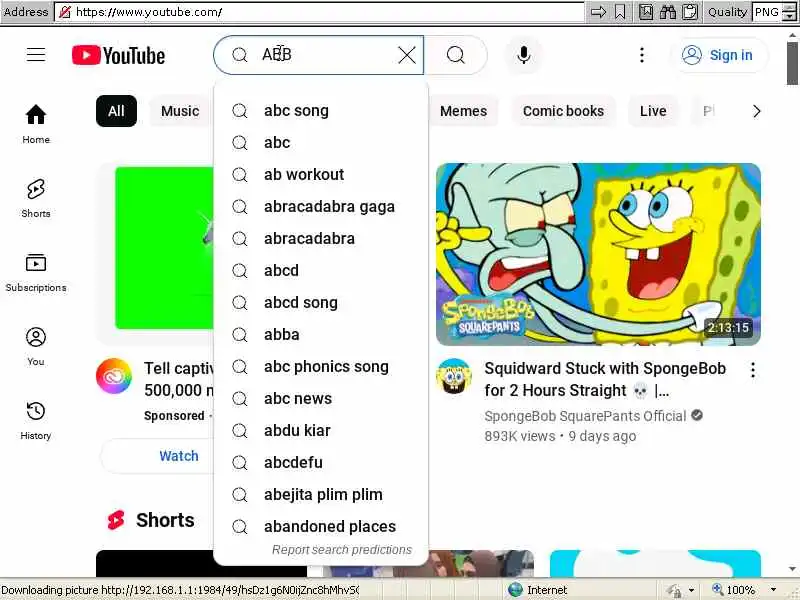
Task: Choose the 'ab workout' suggestion
Action: point(321,174)
